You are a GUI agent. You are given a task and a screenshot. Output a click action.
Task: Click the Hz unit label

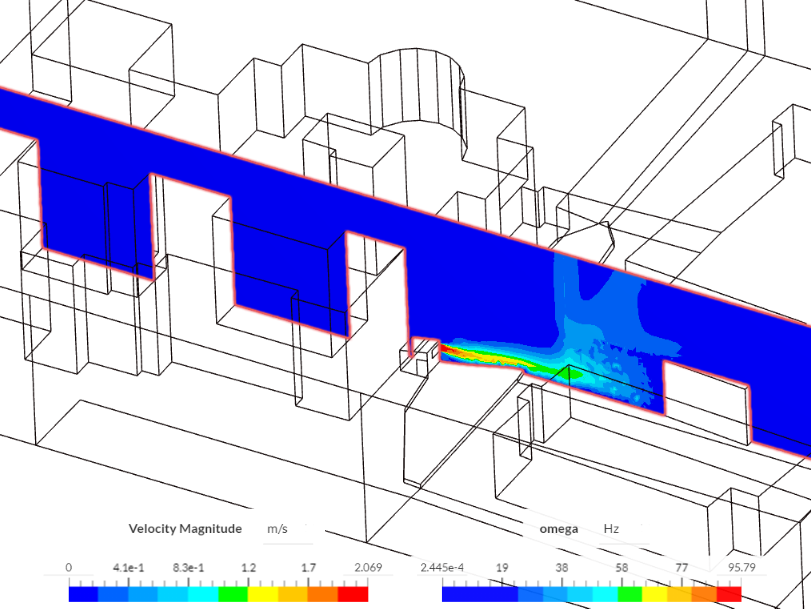click(x=612, y=528)
